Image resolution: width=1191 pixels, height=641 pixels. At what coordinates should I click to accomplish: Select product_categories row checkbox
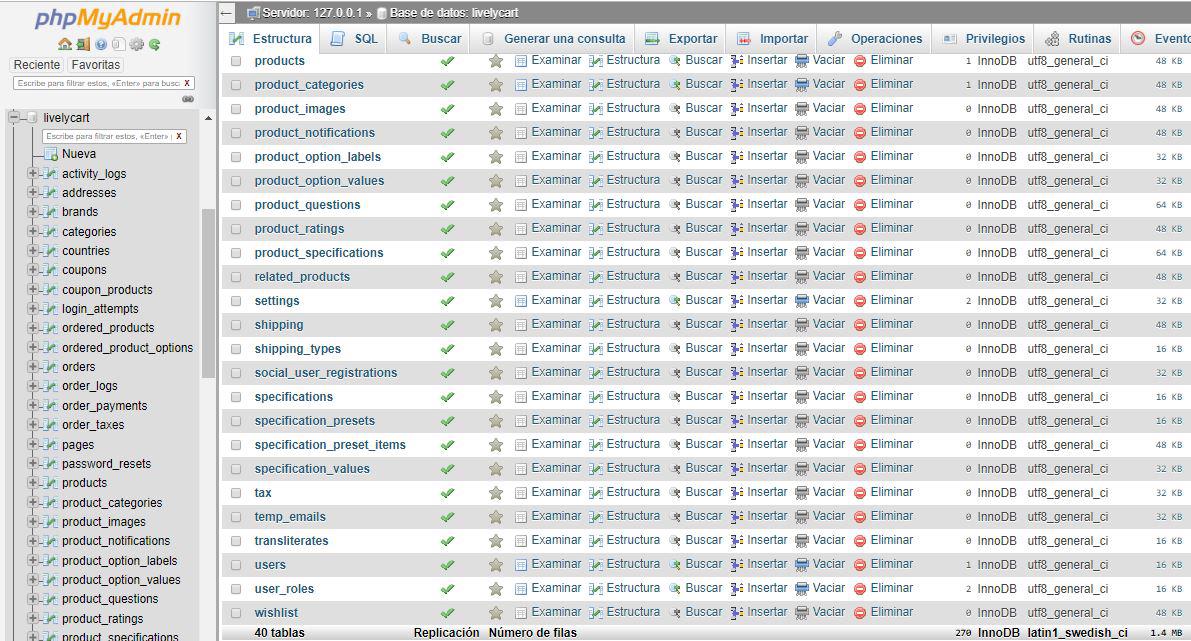pos(236,85)
